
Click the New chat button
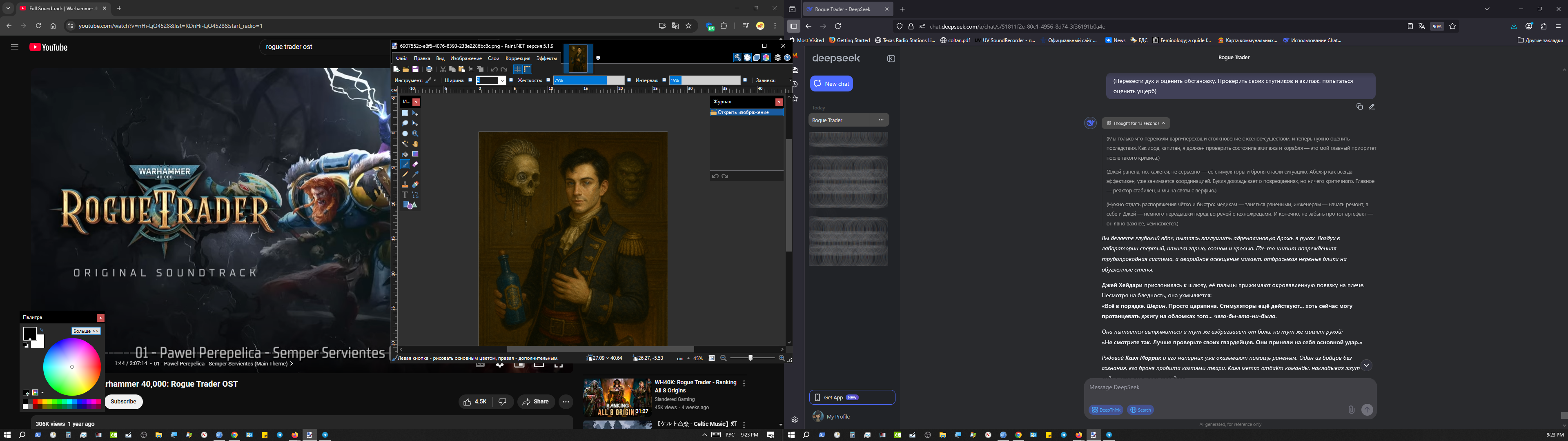[831, 83]
